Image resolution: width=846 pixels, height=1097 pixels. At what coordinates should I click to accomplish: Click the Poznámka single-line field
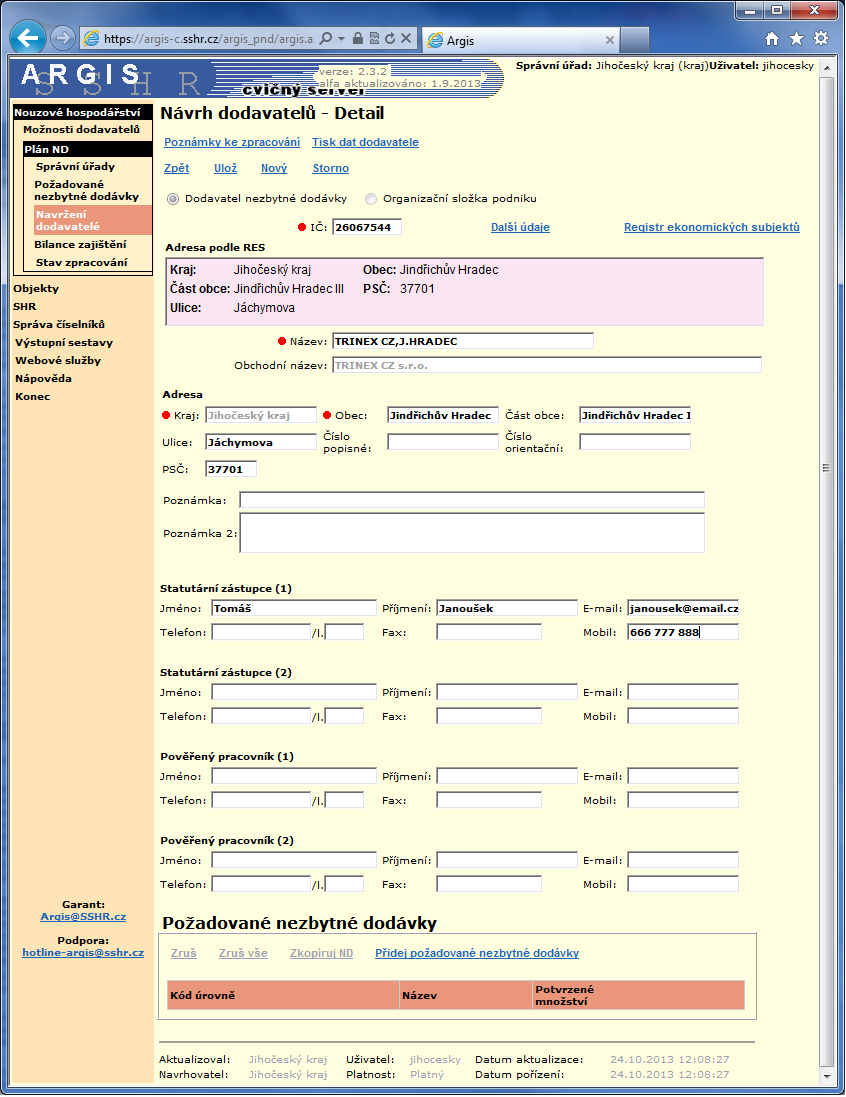(x=472, y=500)
